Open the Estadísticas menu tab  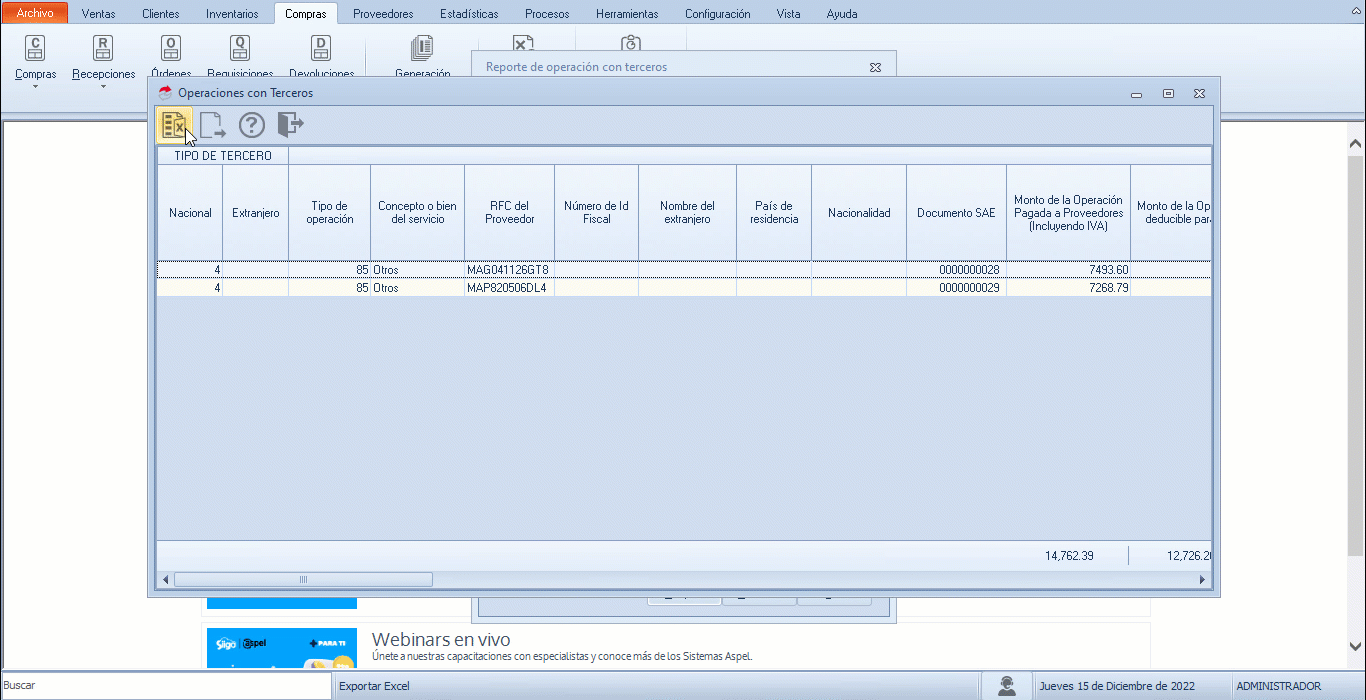[469, 14]
